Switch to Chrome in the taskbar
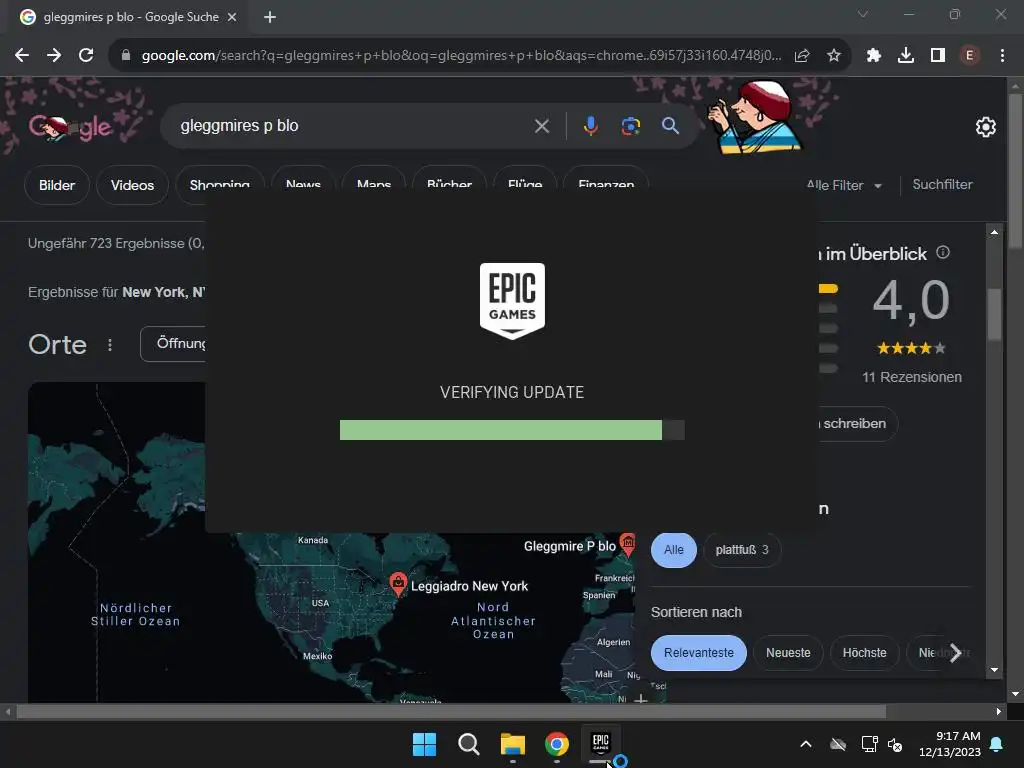This screenshot has width=1024, height=768. pyautogui.click(x=556, y=744)
